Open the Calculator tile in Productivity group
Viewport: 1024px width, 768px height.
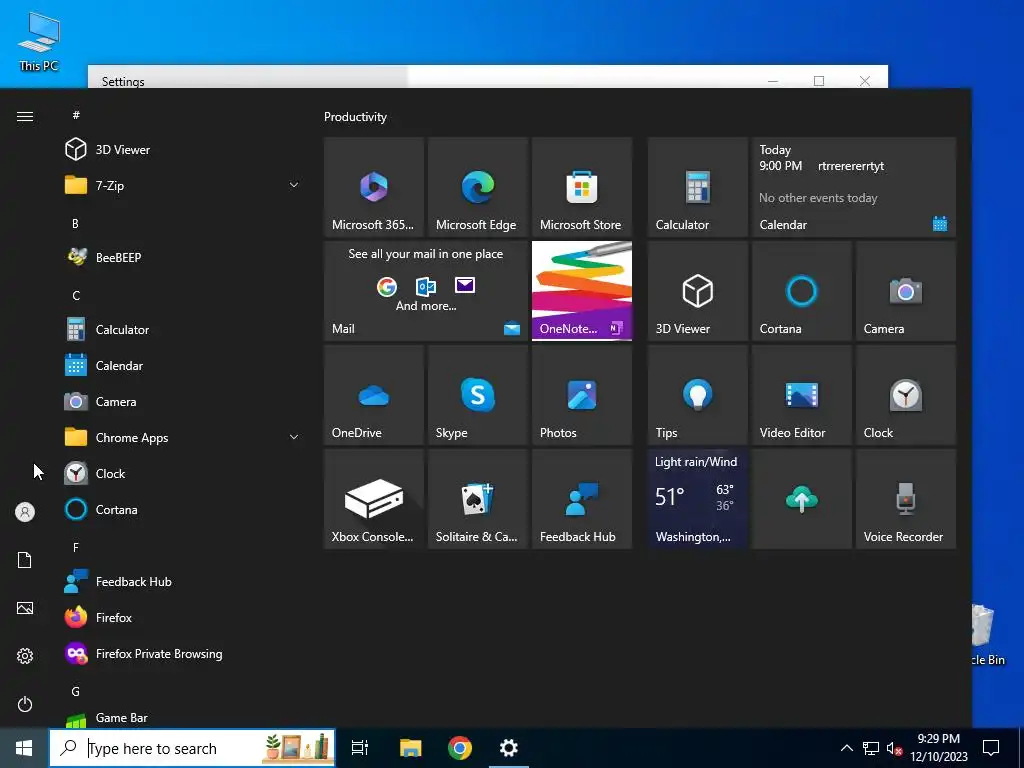pos(697,187)
